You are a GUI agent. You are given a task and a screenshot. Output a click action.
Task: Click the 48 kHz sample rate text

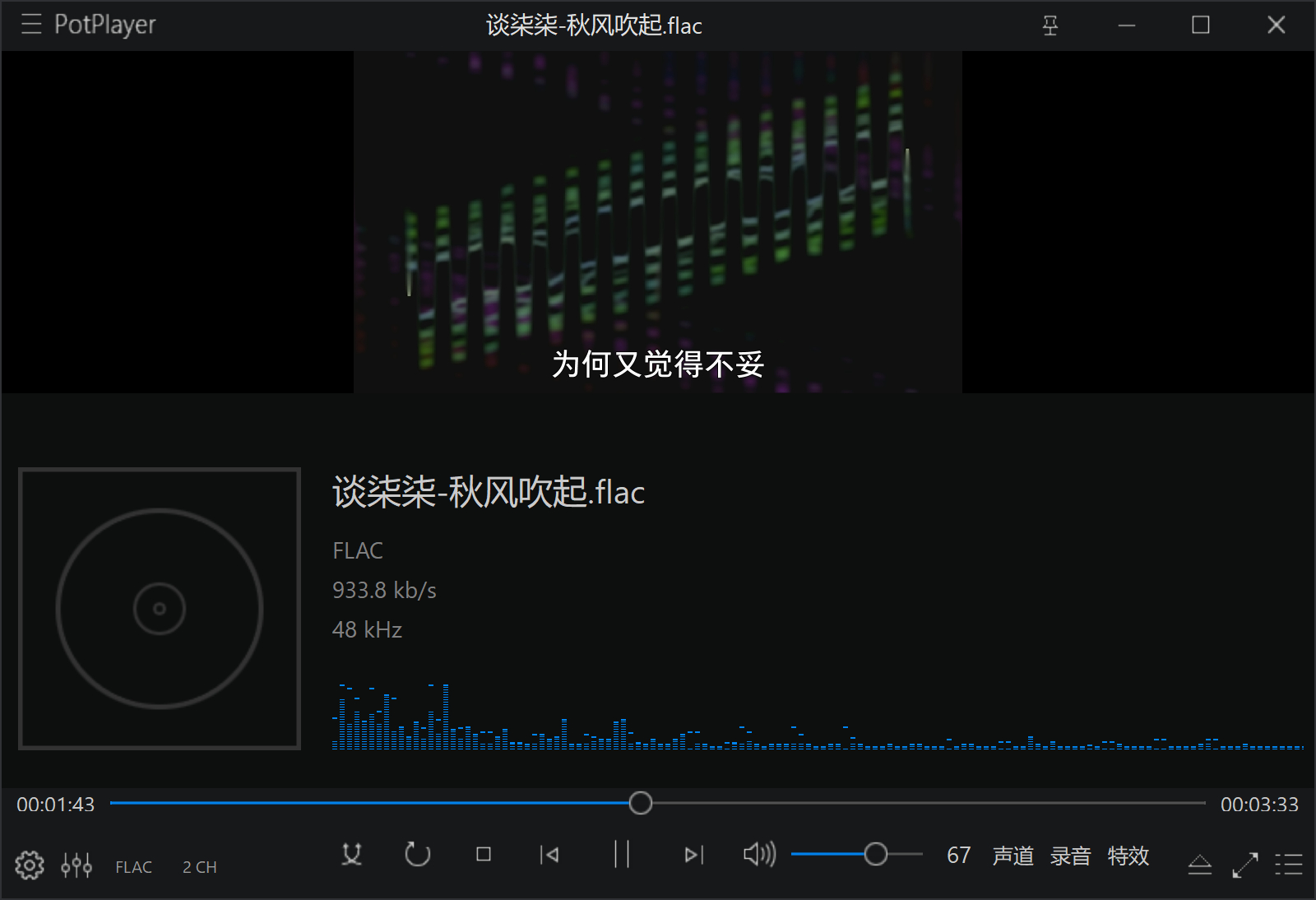[x=367, y=630]
